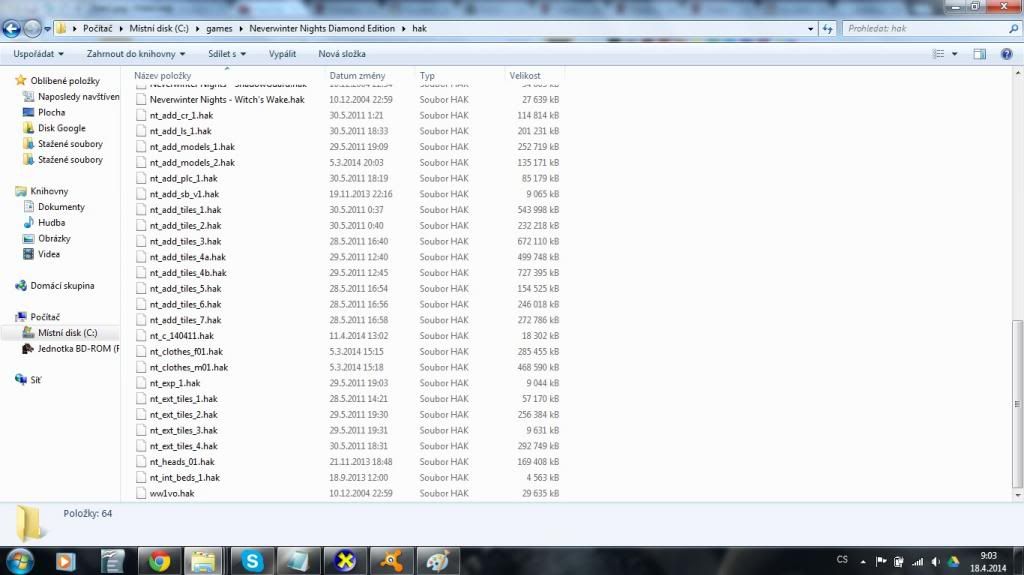Open Disk Google in the sidebar
The width and height of the screenshot is (1024, 575).
coord(61,128)
